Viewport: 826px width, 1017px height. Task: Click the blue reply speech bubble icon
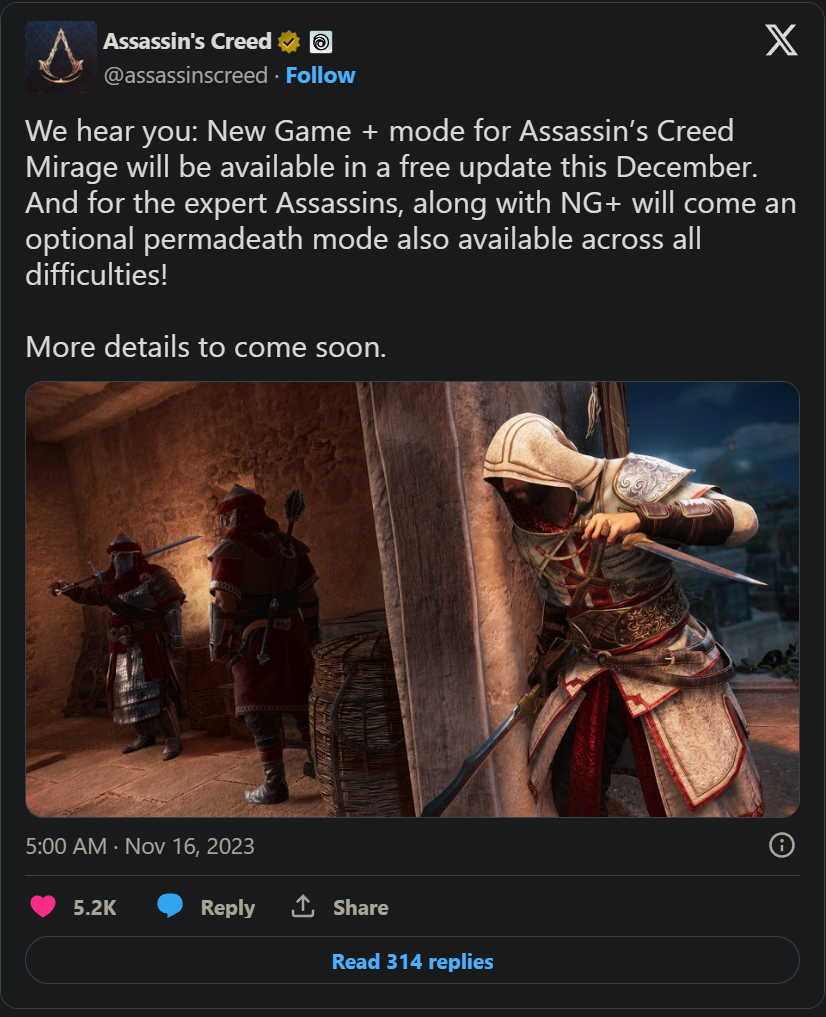[x=170, y=905]
